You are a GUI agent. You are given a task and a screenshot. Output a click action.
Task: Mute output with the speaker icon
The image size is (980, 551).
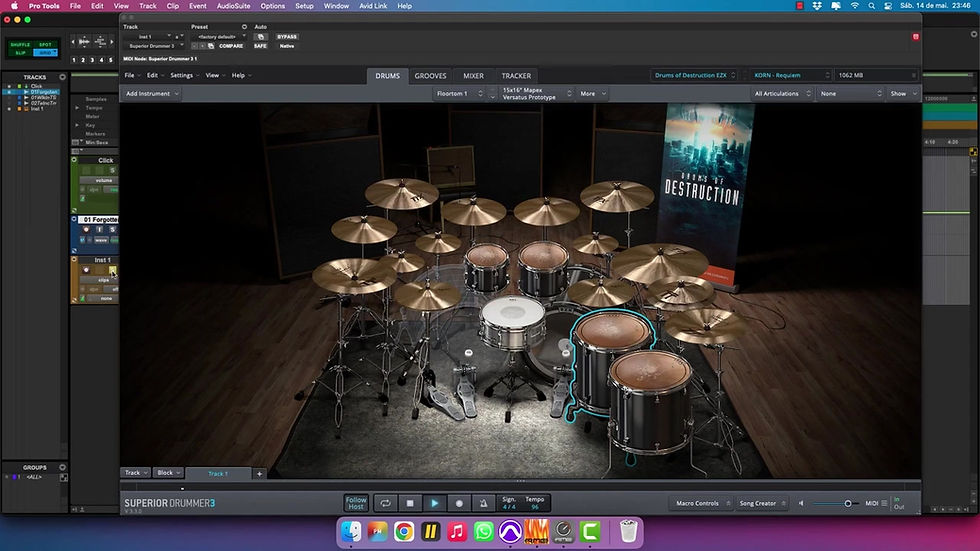pyautogui.click(x=801, y=503)
